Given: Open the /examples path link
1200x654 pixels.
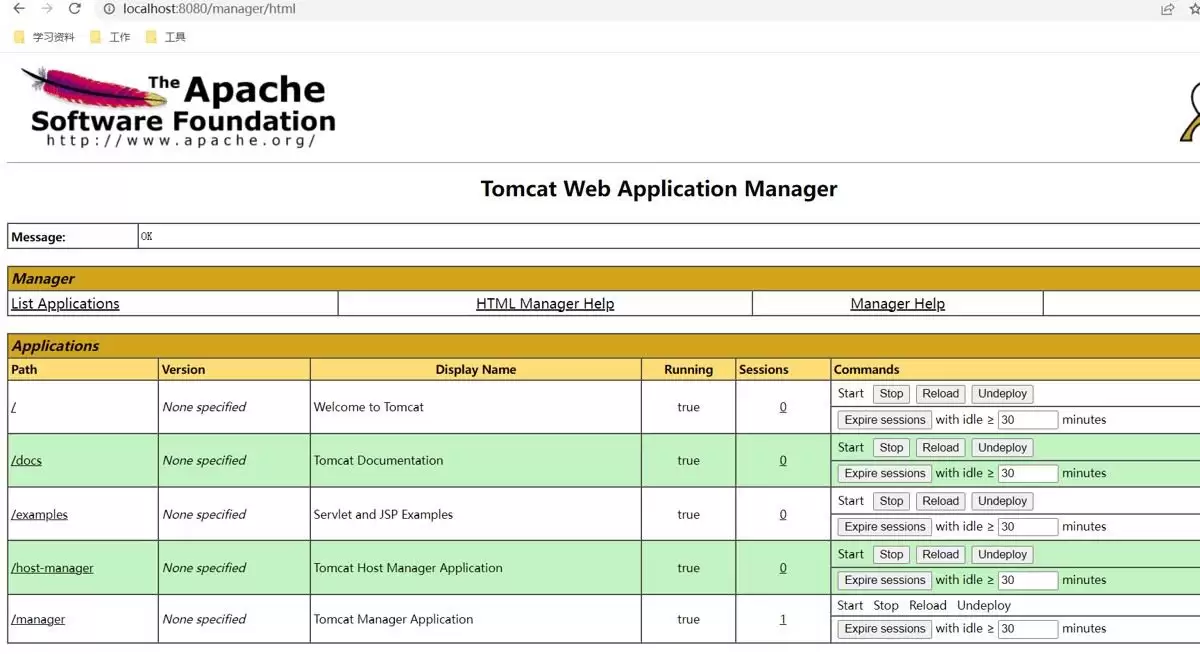Looking at the screenshot, I should tap(40, 515).
